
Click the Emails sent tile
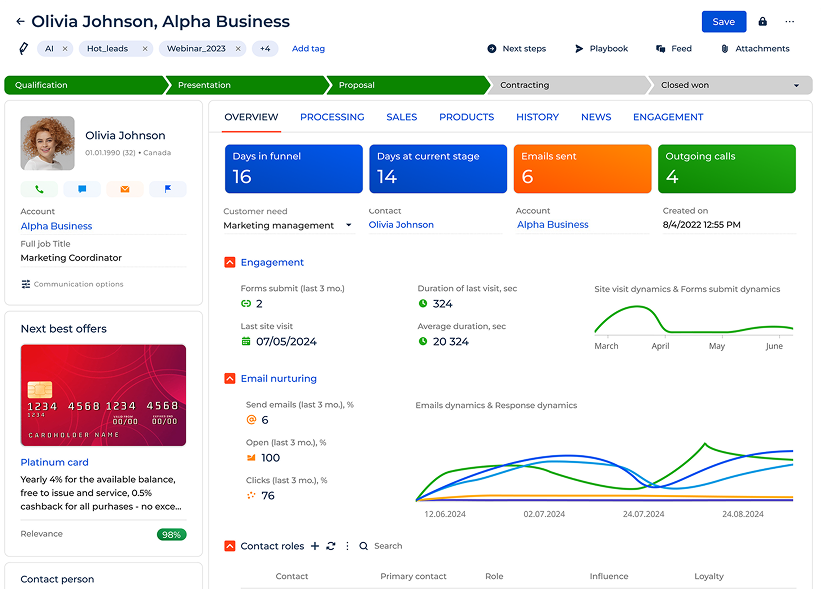pos(583,169)
